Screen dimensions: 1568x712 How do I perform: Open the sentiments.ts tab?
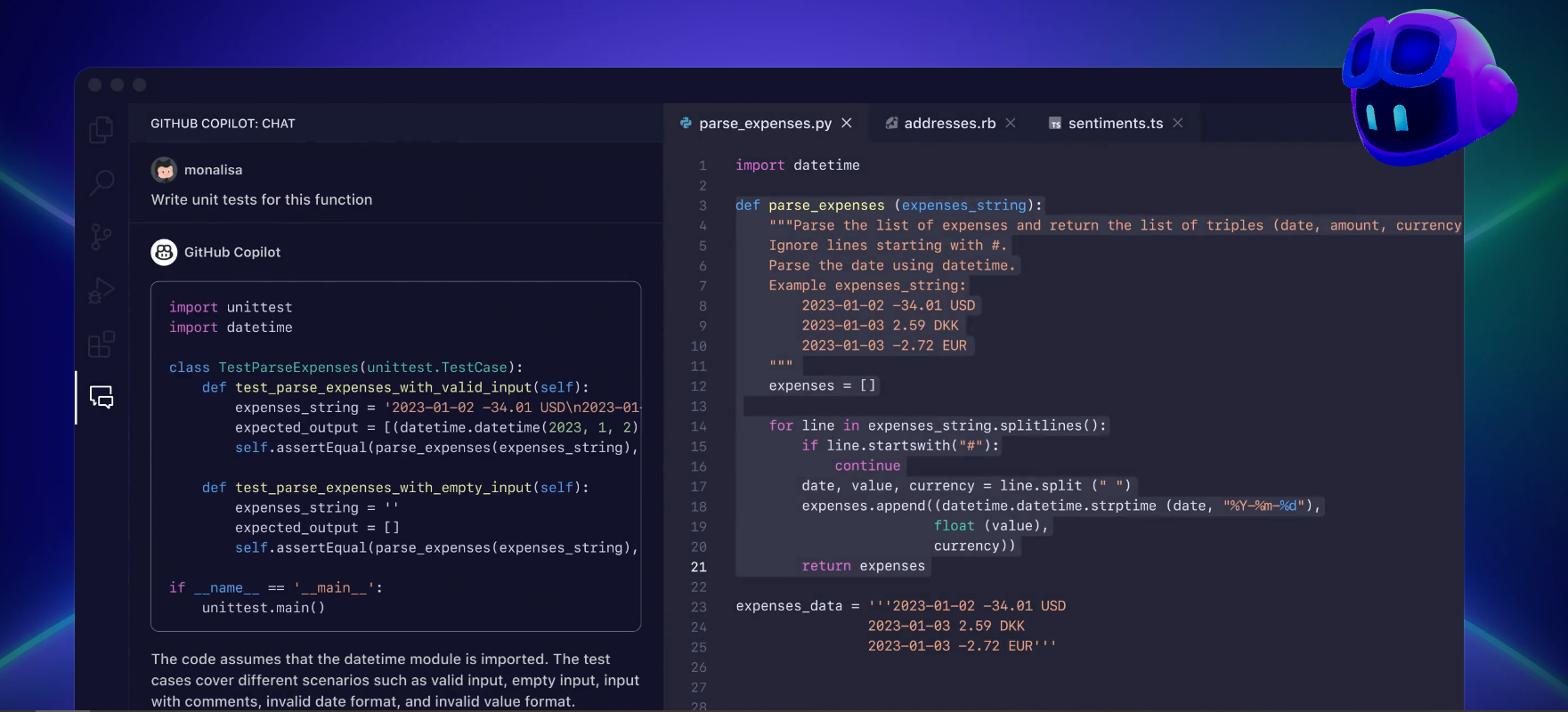(1115, 124)
